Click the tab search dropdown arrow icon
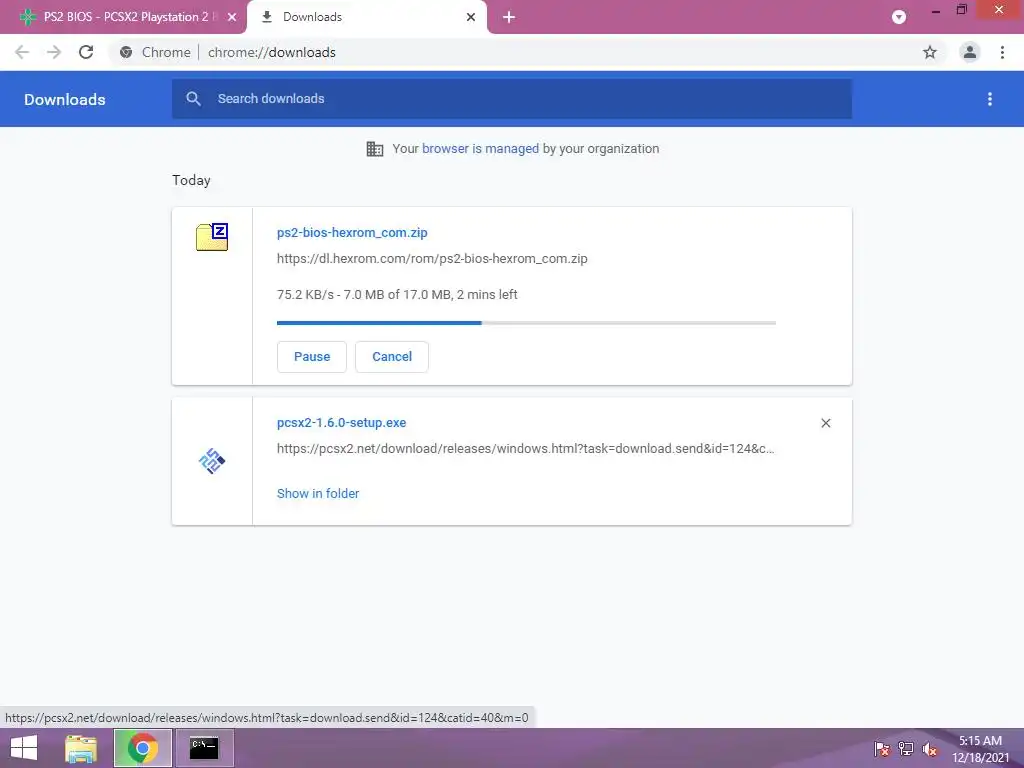 coord(899,17)
